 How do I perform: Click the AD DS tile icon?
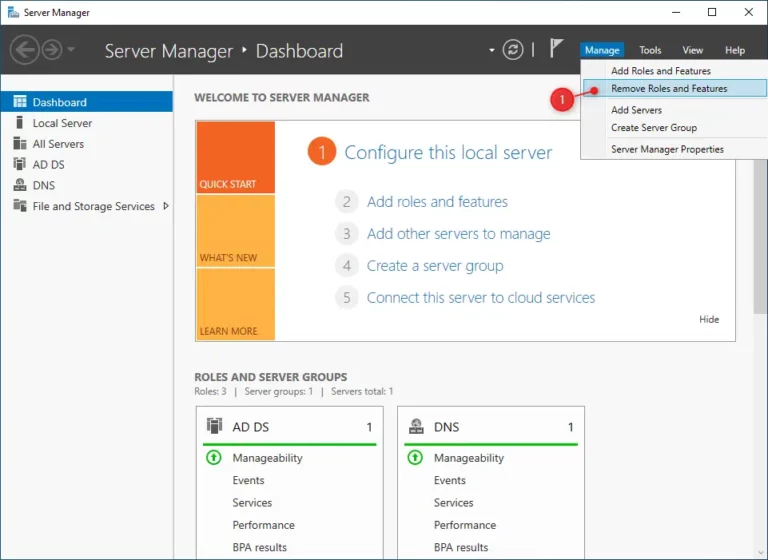(x=215, y=426)
